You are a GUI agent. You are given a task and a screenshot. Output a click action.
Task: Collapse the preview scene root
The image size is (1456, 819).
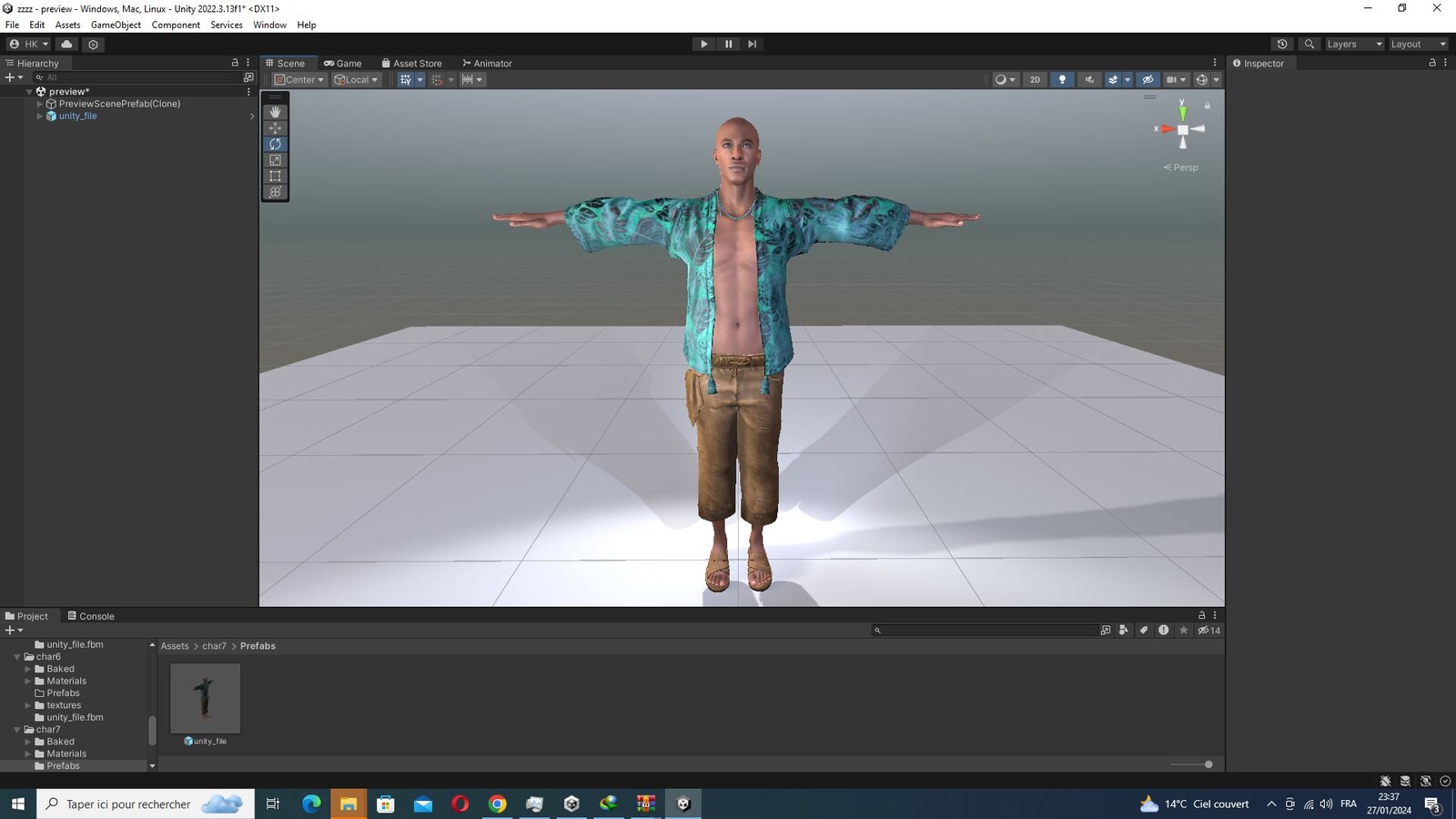[x=29, y=91]
